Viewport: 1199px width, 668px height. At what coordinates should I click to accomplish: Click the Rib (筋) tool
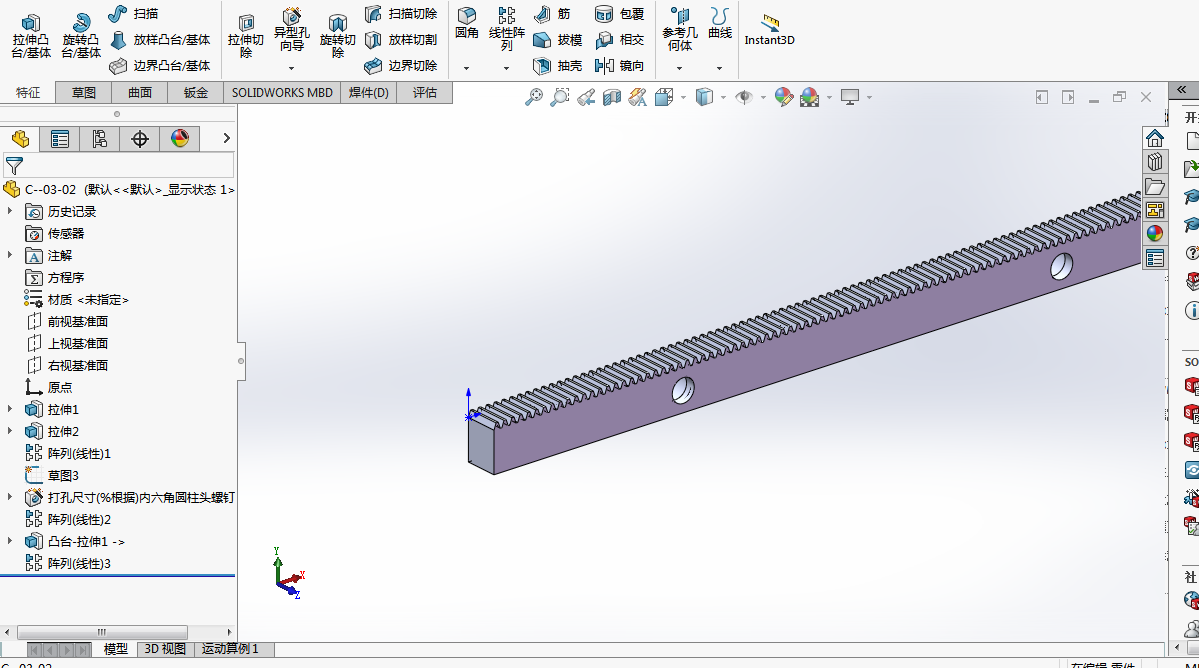[x=552, y=14]
